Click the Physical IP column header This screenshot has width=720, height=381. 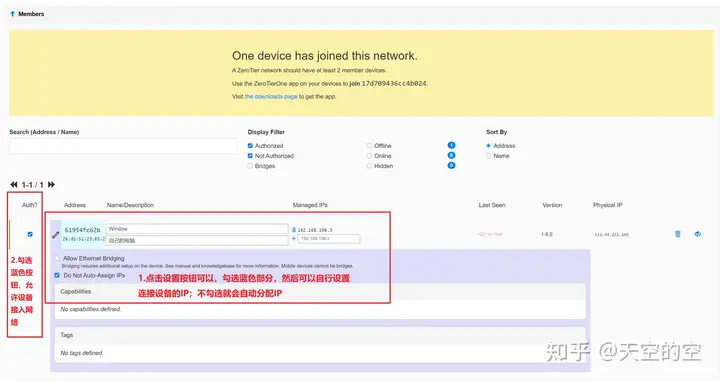[x=608, y=205]
